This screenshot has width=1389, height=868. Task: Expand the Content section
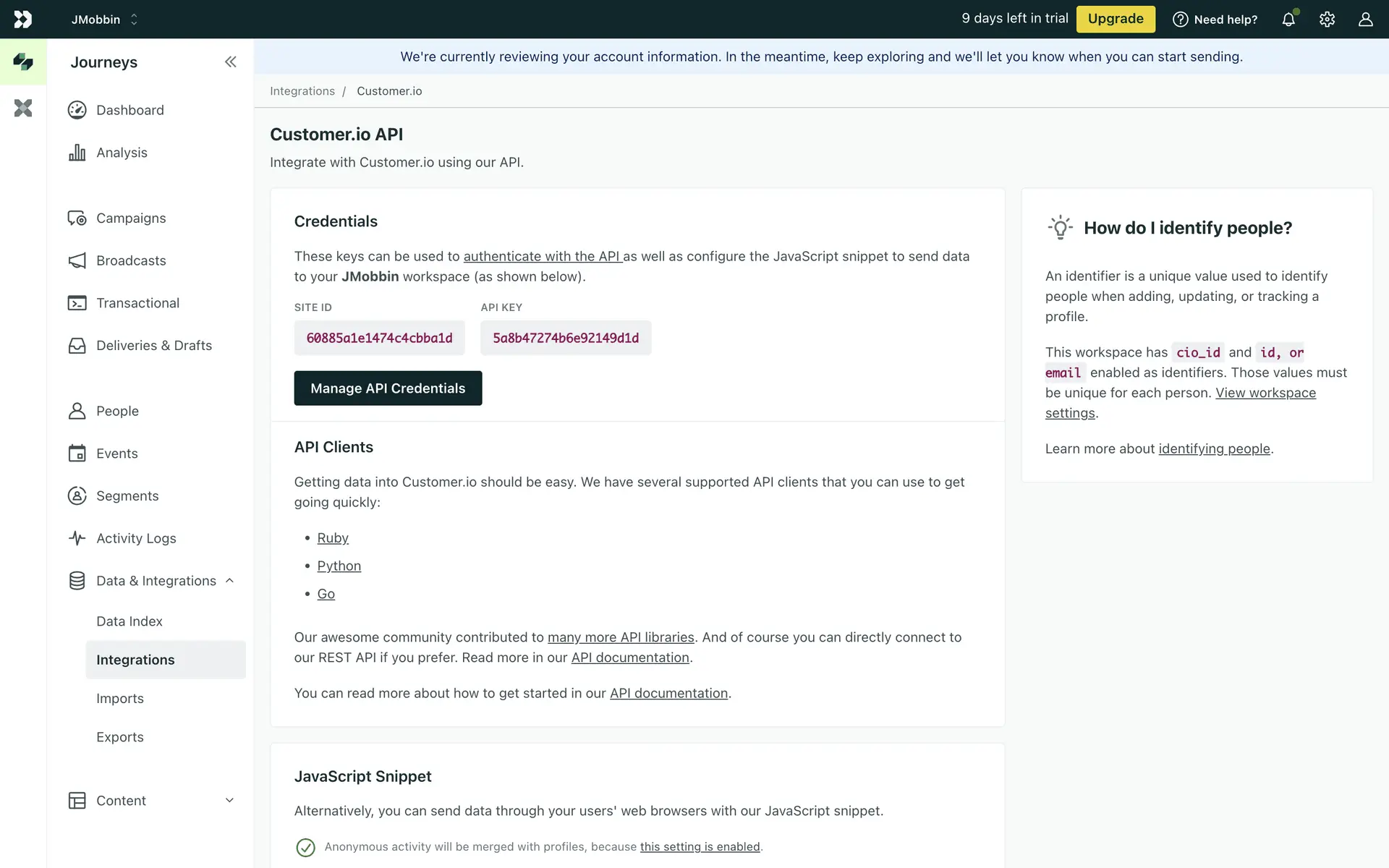tap(229, 800)
